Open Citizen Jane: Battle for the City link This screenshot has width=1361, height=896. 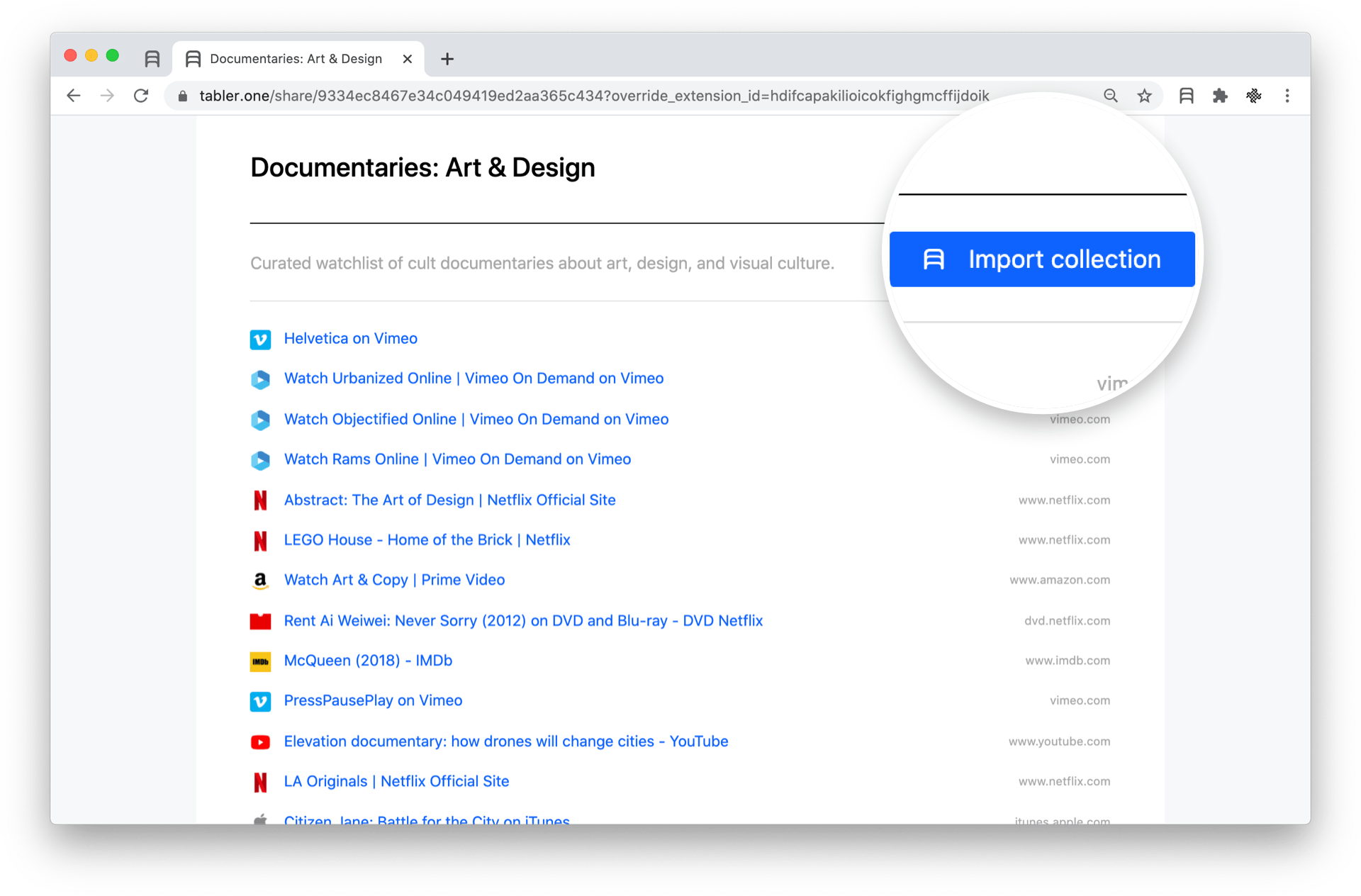pos(427,819)
